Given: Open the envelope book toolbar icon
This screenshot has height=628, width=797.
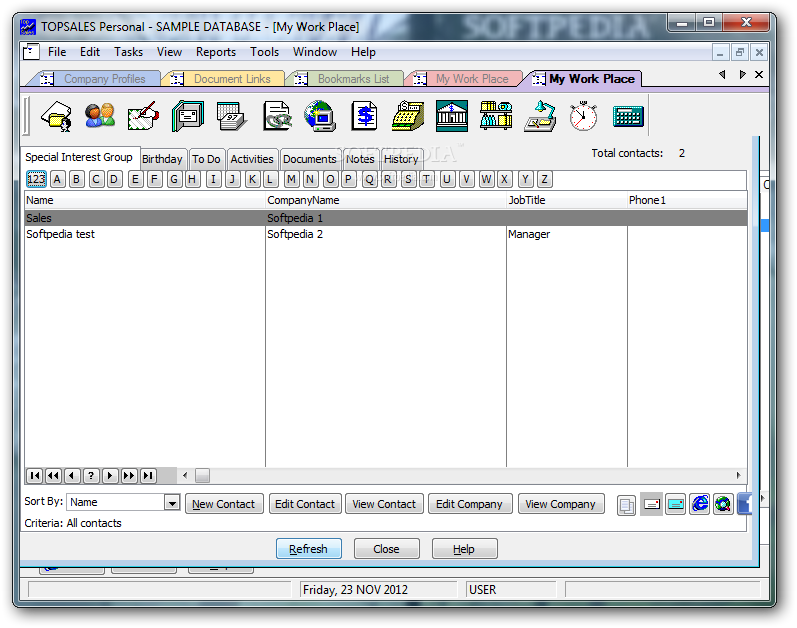Looking at the screenshot, I should coord(188,116).
